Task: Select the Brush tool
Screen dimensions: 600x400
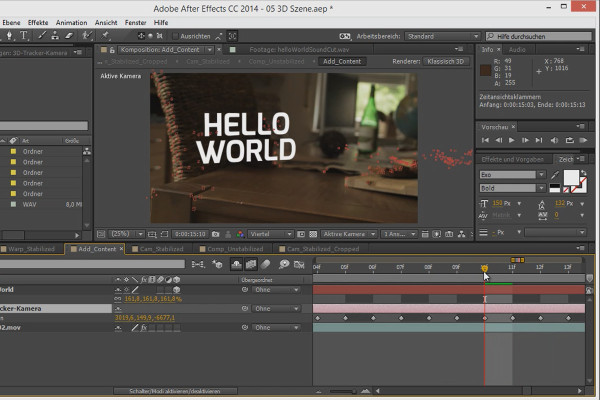Action: (42, 36)
